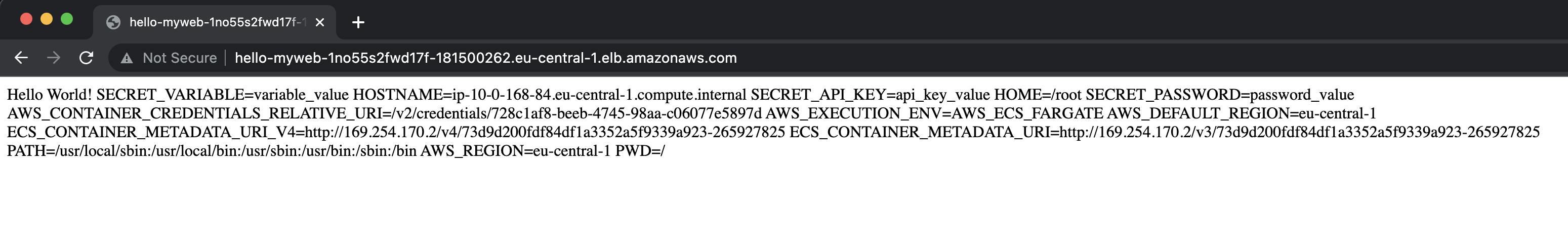The width and height of the screenshot is (1568, 243).
Task: Click the "Not Secure" site info label
Action: click(180, 58)
